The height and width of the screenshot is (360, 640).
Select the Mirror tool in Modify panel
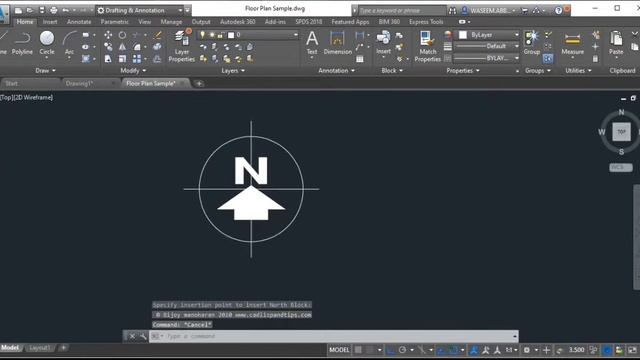pyautogui.click(x=122, y=47)
